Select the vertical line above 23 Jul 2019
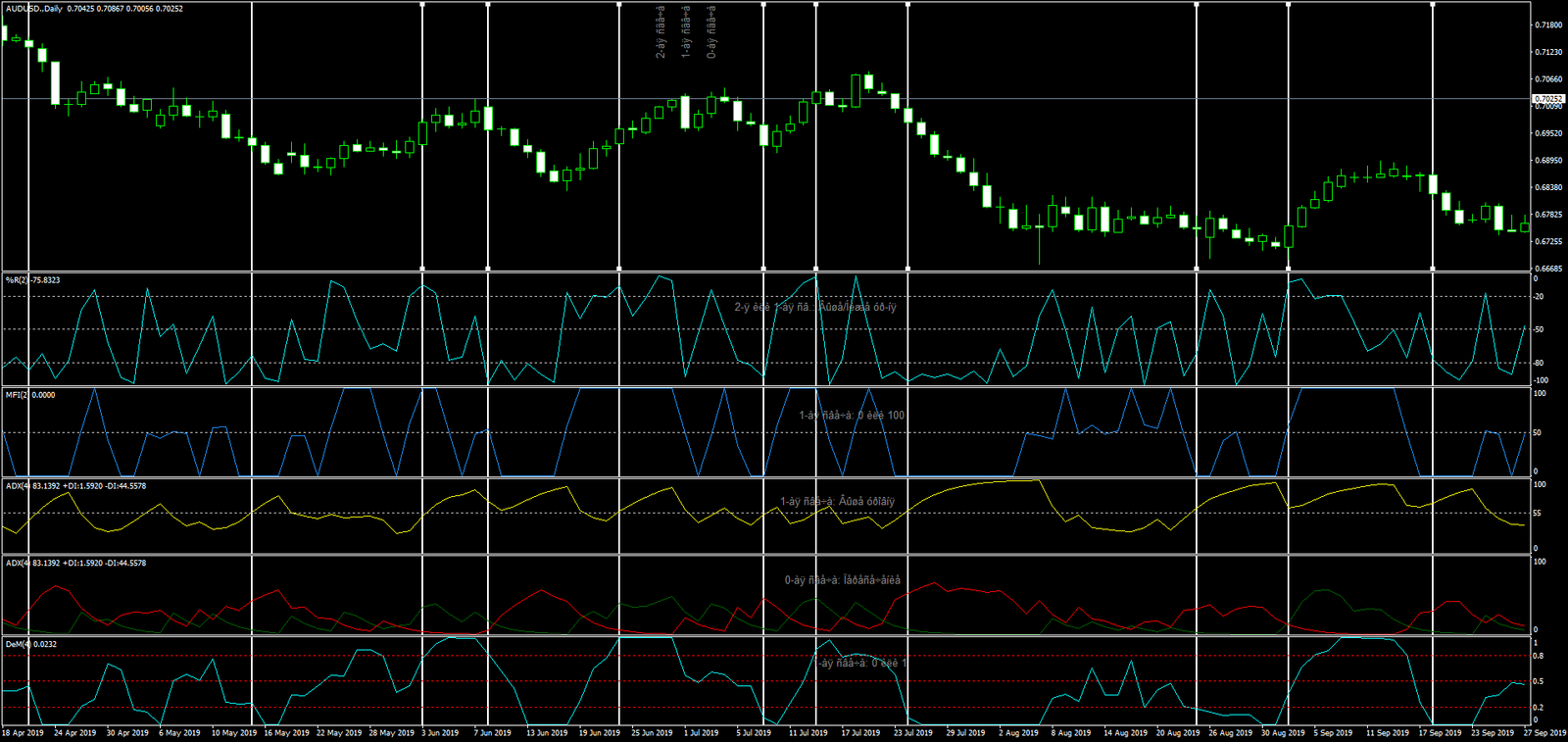This screenshot has width=1568, height=742. pos(907,137)
